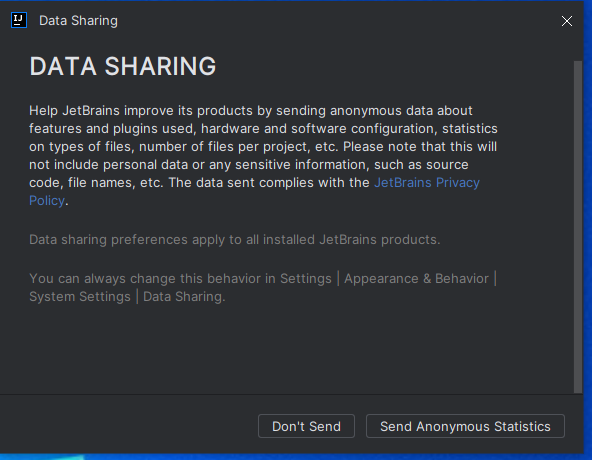Image resolution: width=592 pixels, height=460 pixels.
Task: Click empty title bar area beside Data Sharing
Action: tap(340, 21)
